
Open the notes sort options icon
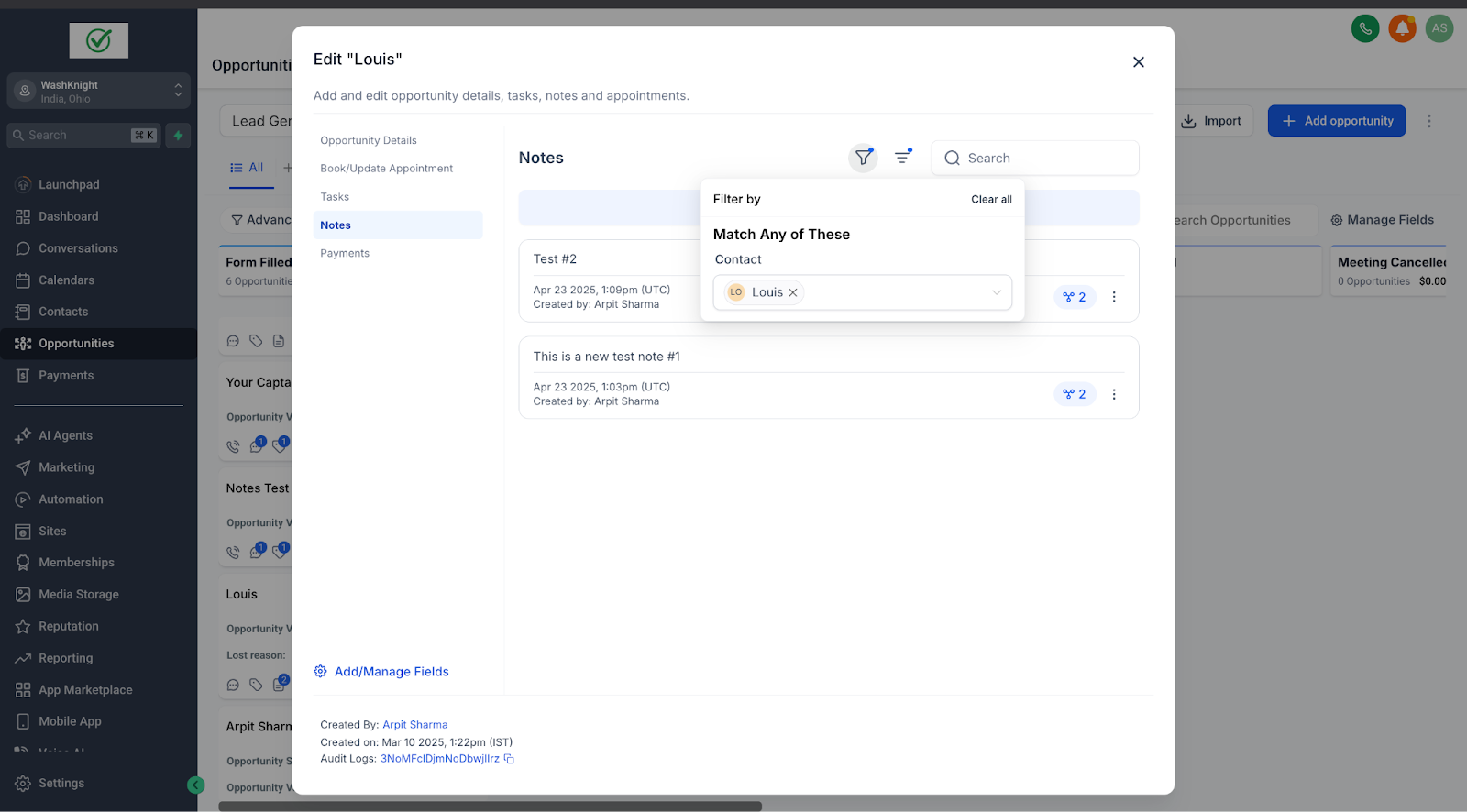902,158
